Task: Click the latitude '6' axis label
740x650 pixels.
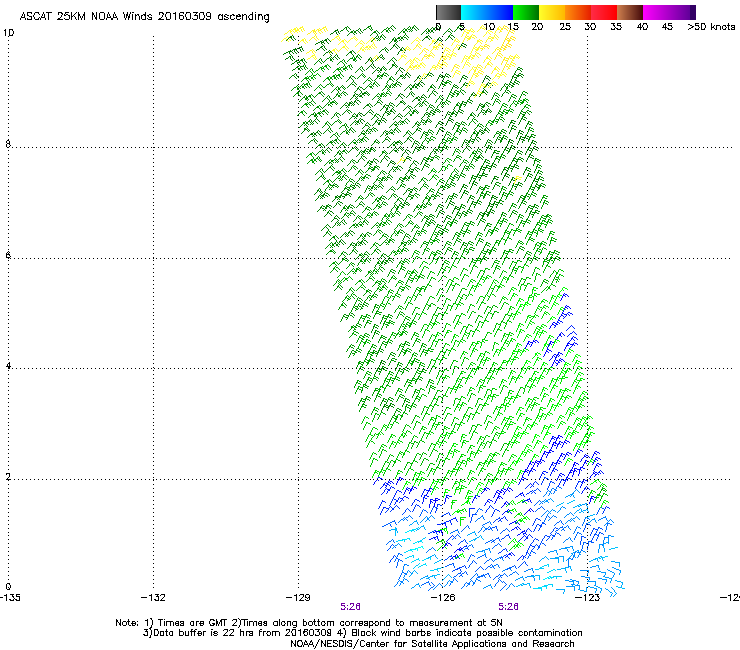Action: coord(8,255)
